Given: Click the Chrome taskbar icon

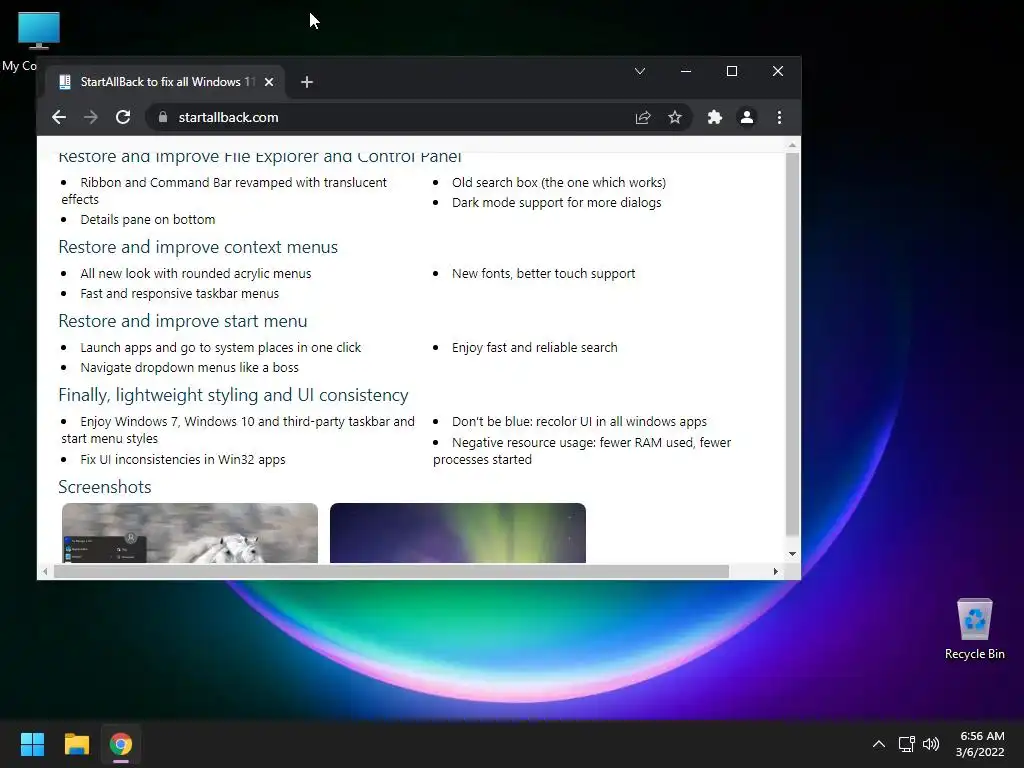Looking at the screenshot, I should tap(121, 744).
